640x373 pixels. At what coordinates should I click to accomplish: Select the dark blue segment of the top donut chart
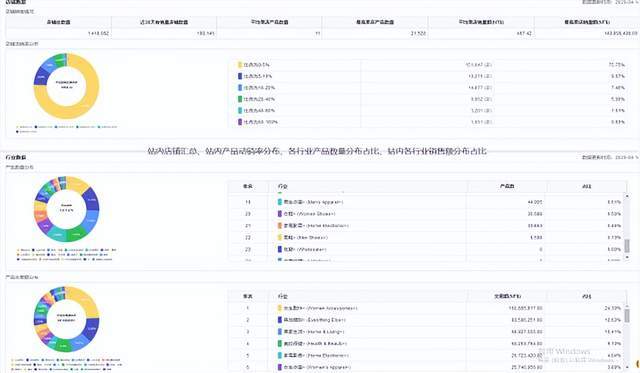(x=41, y=76)
